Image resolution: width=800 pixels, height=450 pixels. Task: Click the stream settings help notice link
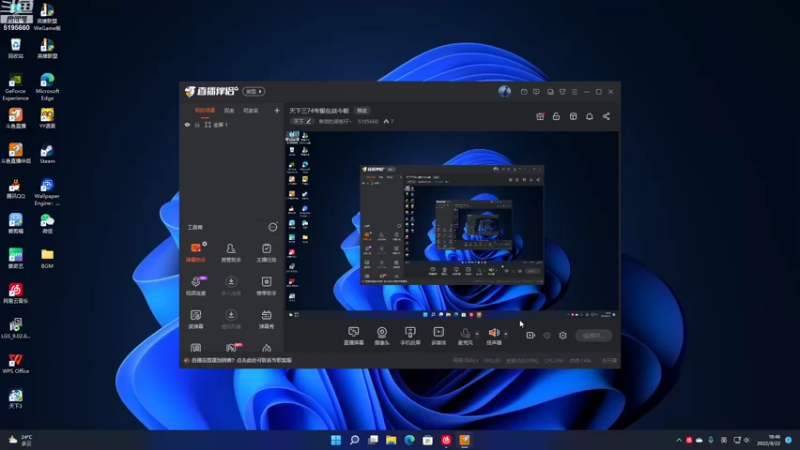(241, 360)
